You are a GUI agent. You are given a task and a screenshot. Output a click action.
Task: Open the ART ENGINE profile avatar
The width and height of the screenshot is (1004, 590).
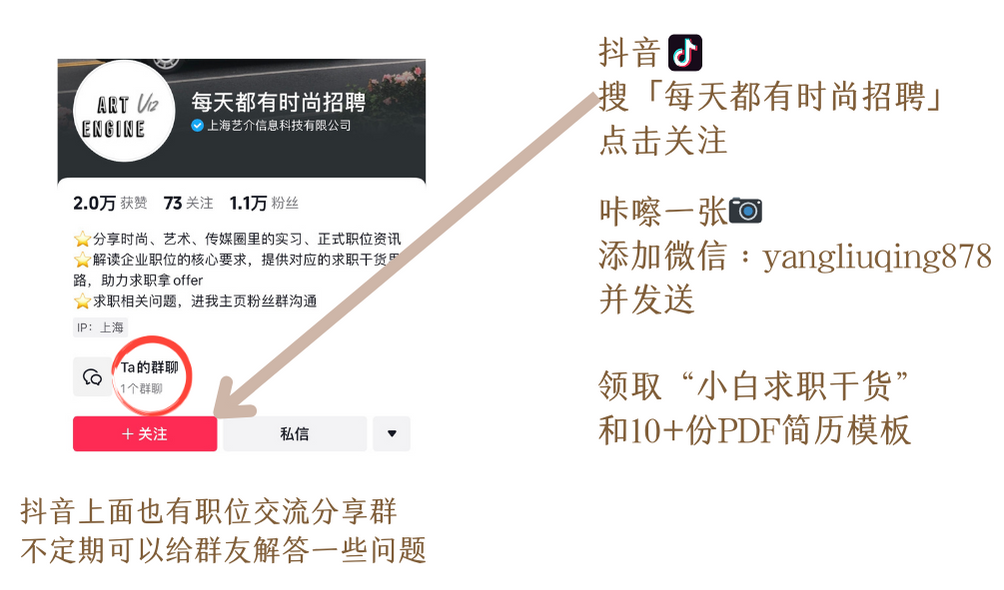click(124, 111)
